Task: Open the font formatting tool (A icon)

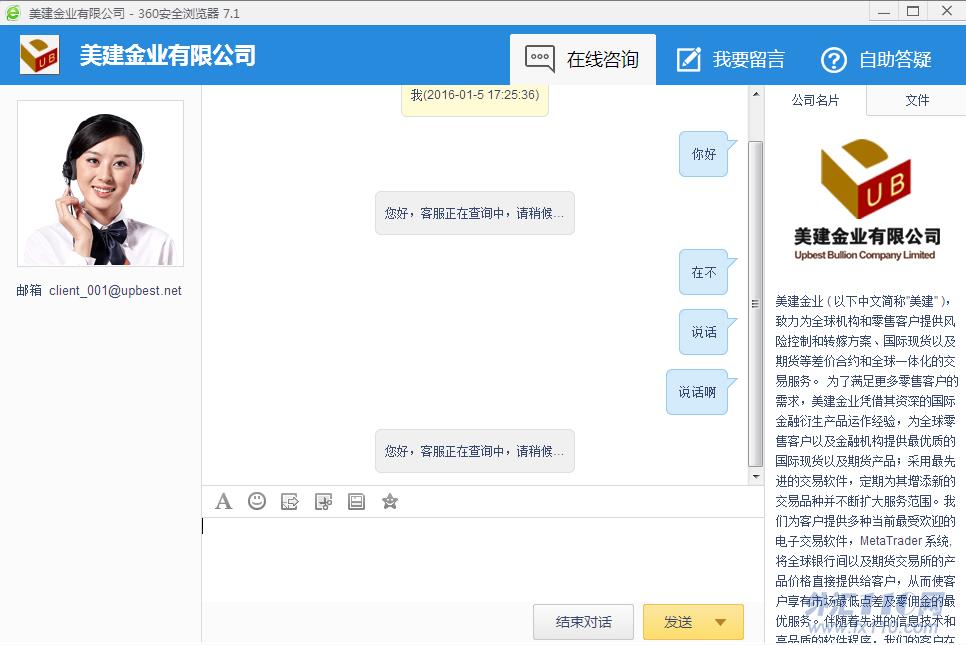Action: tap(224, 501)
